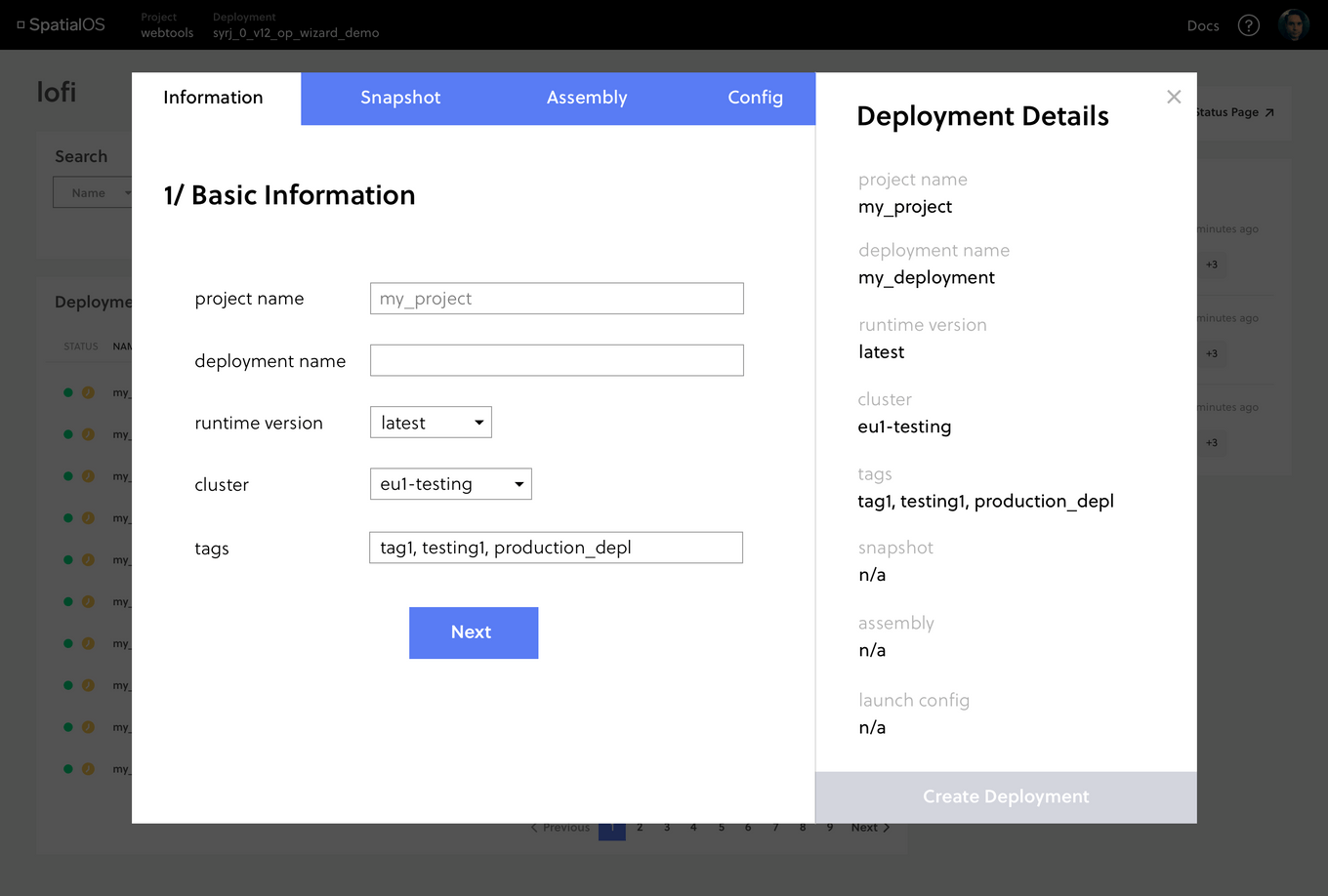
Task: Click the Create Deployment button
Action: [x=1005, y=796]
